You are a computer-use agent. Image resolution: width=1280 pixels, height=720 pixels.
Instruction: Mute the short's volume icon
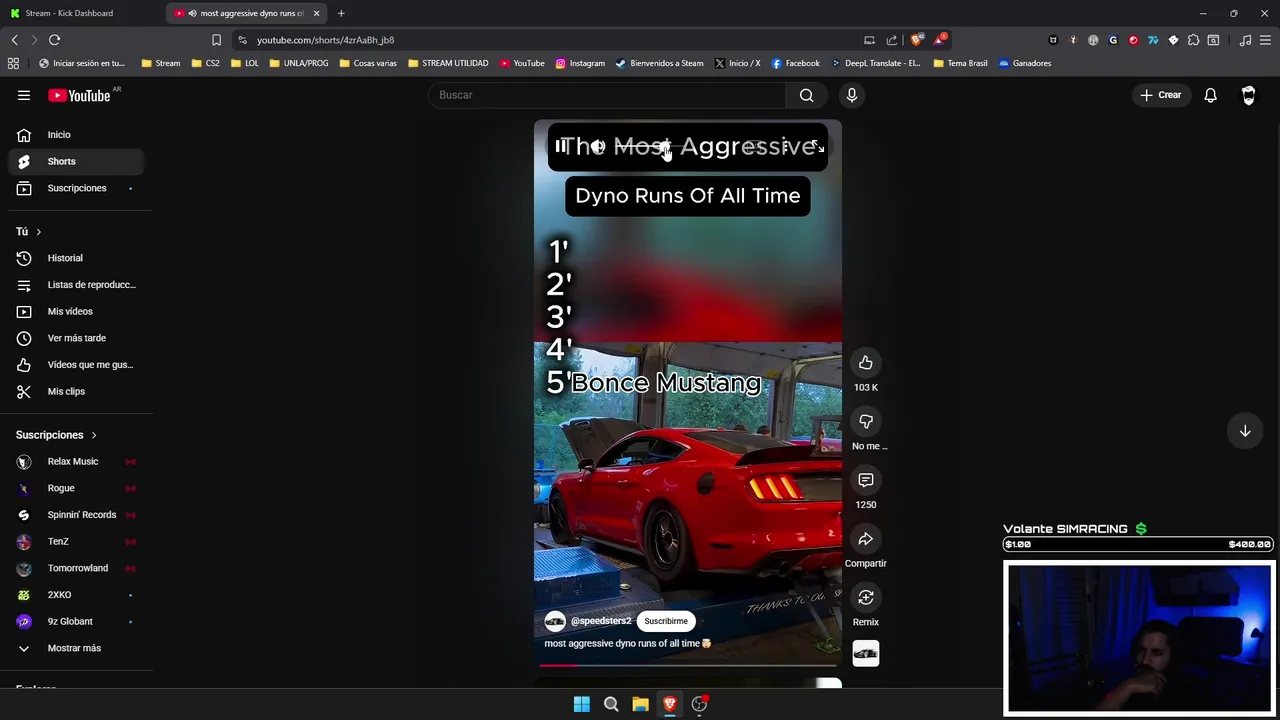[x=597, y=147]
